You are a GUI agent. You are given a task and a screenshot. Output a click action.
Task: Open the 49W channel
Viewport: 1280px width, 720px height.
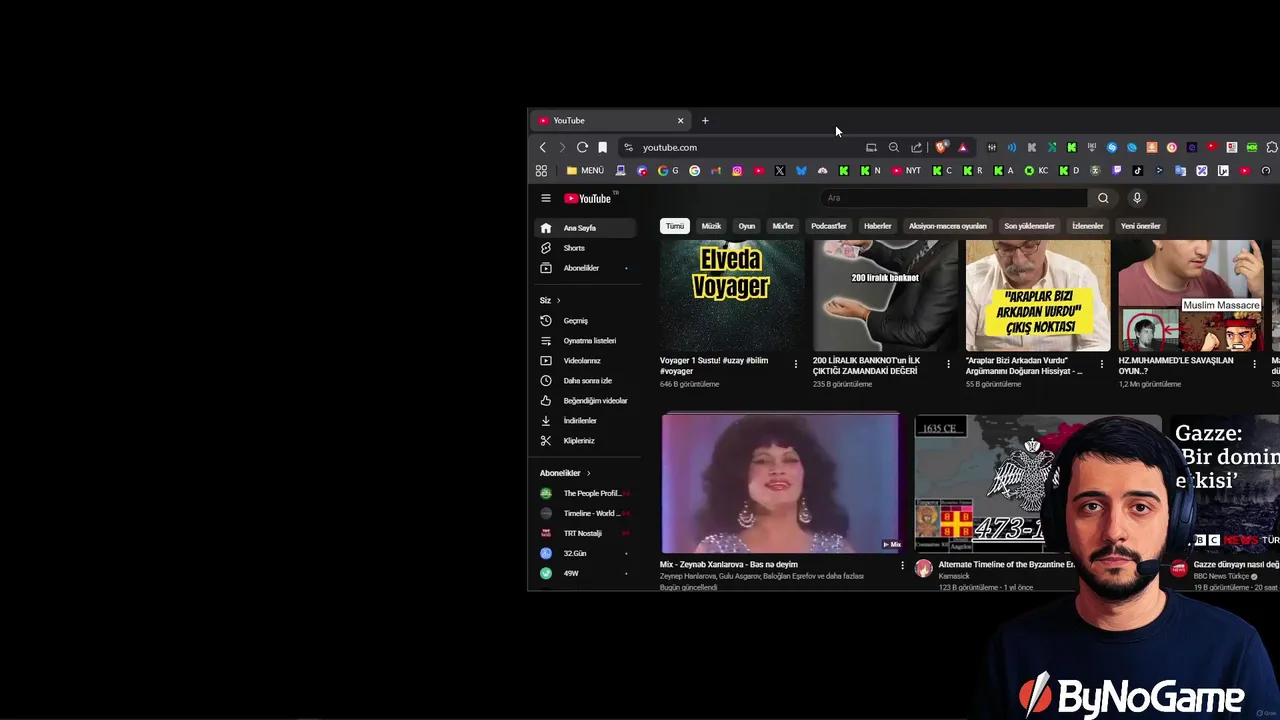tap(585, 573)
